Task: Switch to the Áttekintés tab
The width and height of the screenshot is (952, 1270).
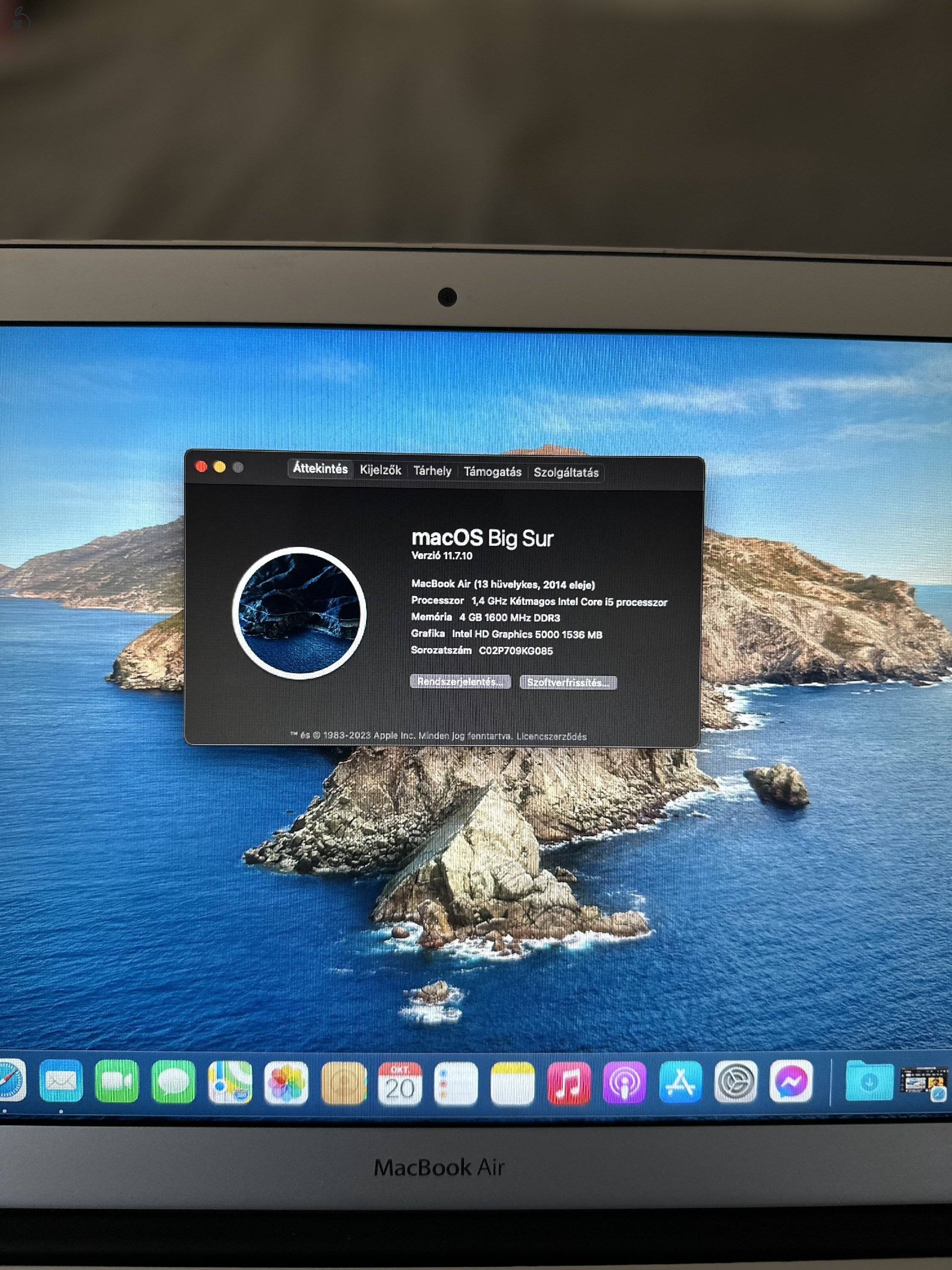Action: pos(320,469)
